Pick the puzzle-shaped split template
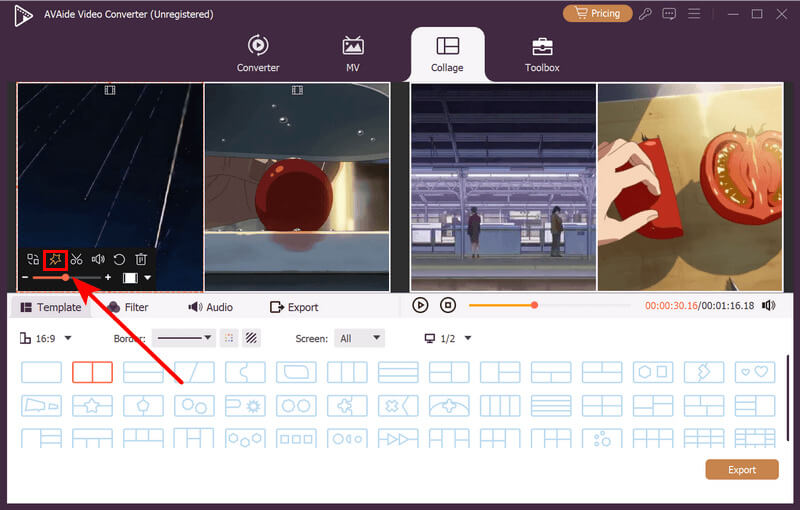This screenshot has width=800, height=510. (x=245, y=372)
